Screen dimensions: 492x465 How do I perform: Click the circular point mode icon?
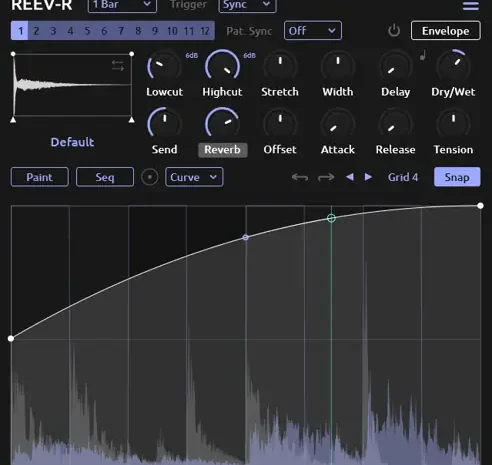[x=149, y=177]
